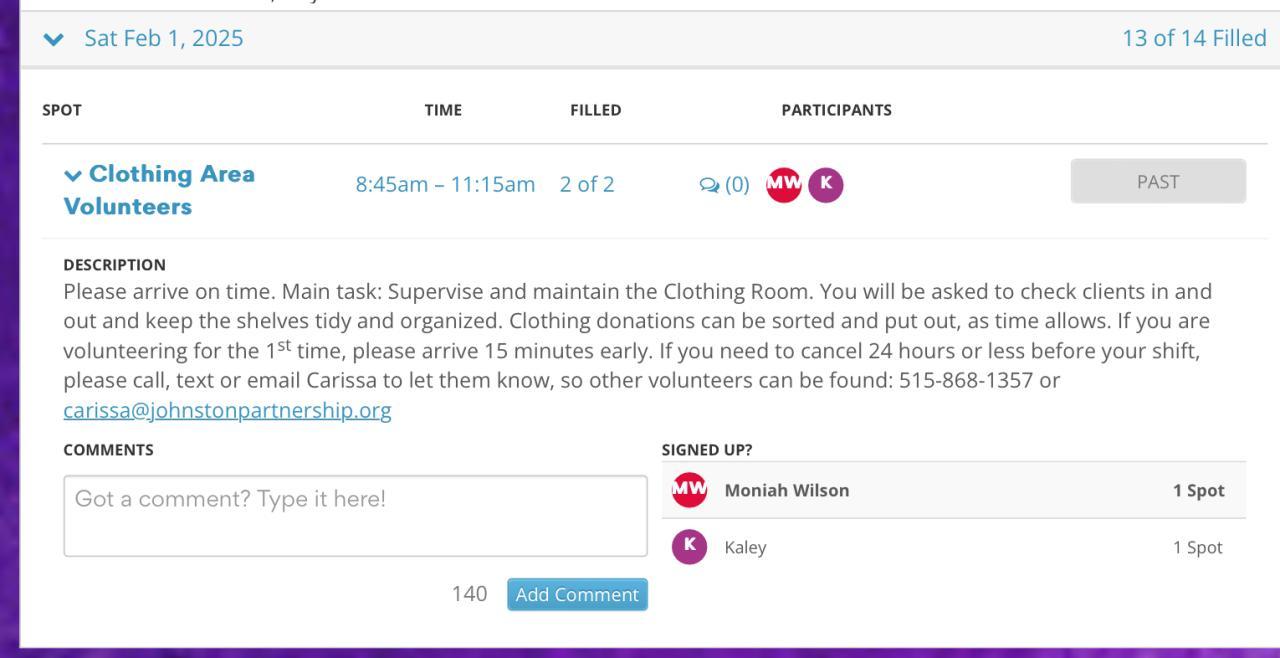Screen dimensions: 1280x658
Task: Click the MW avatar beside Moniah Wilson
Action: [689, 490]
